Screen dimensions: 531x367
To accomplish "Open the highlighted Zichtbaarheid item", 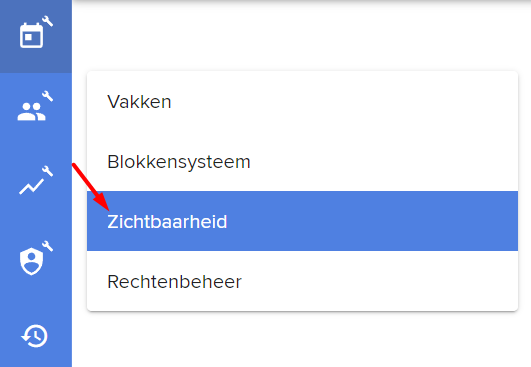I will (302, 221).
